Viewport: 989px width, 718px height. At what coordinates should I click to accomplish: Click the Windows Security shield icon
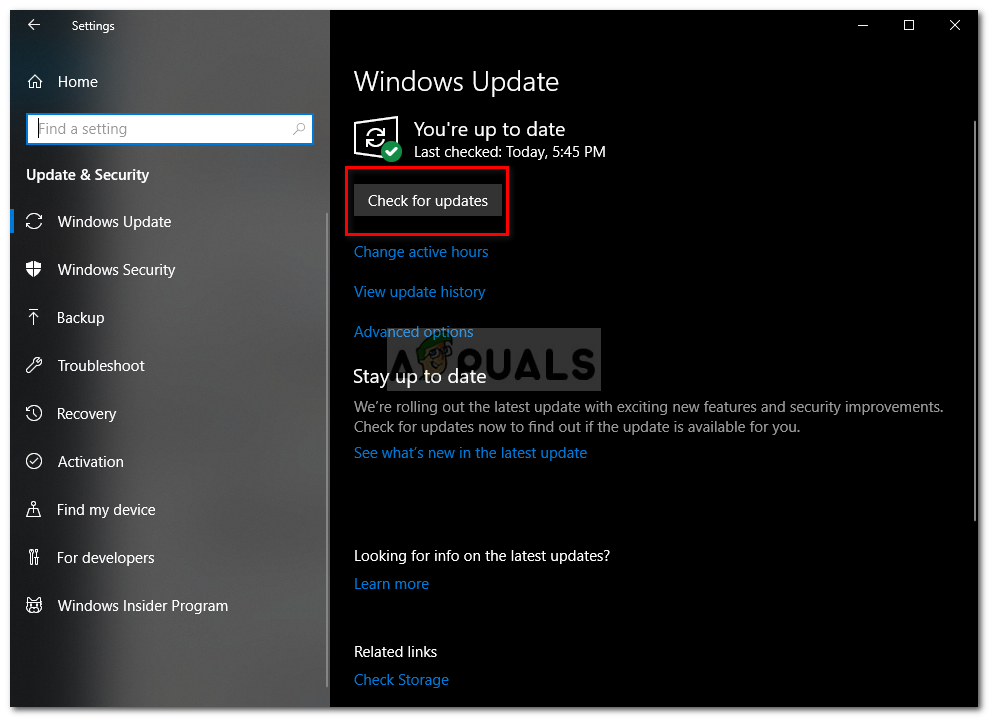point(34,269)
